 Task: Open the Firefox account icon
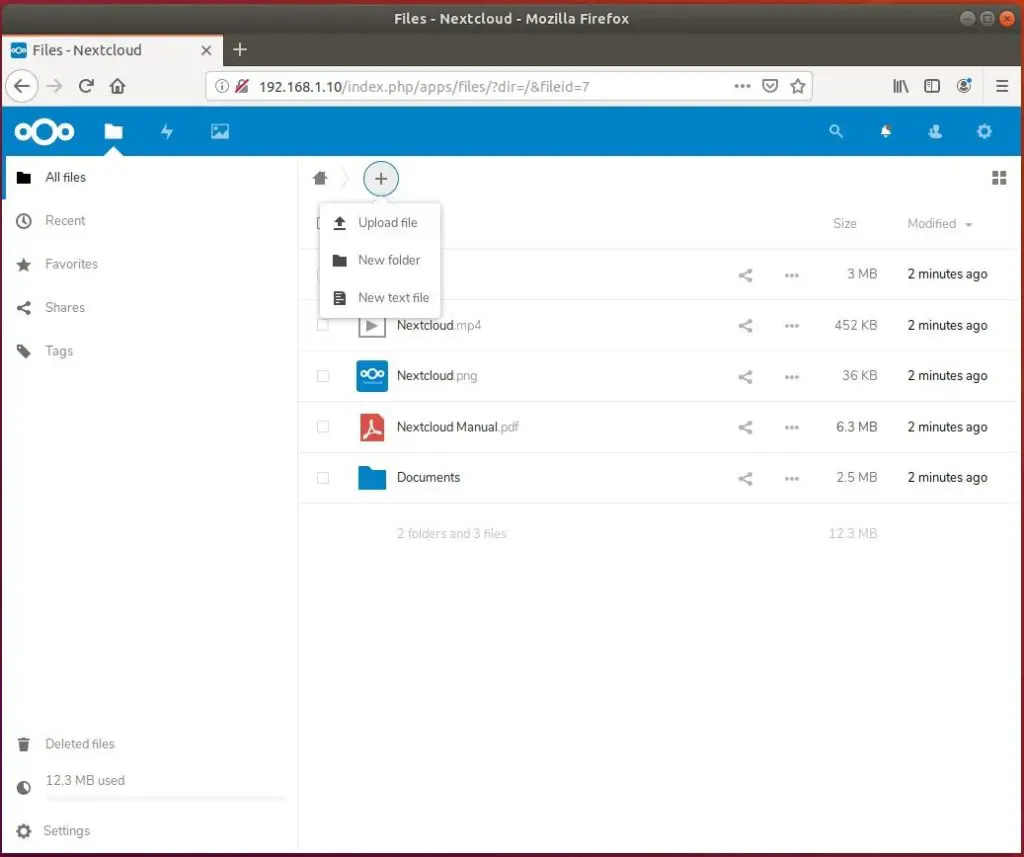(x=964, y=86)
